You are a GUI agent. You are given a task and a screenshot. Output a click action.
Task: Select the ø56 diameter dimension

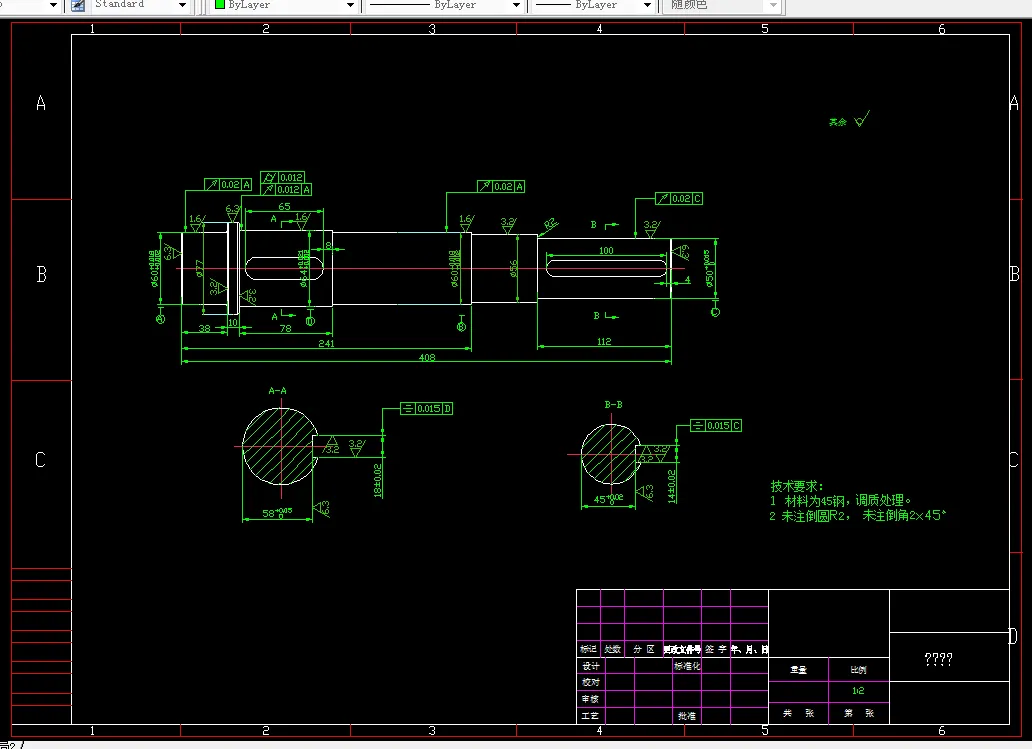[x=514, y=268]
